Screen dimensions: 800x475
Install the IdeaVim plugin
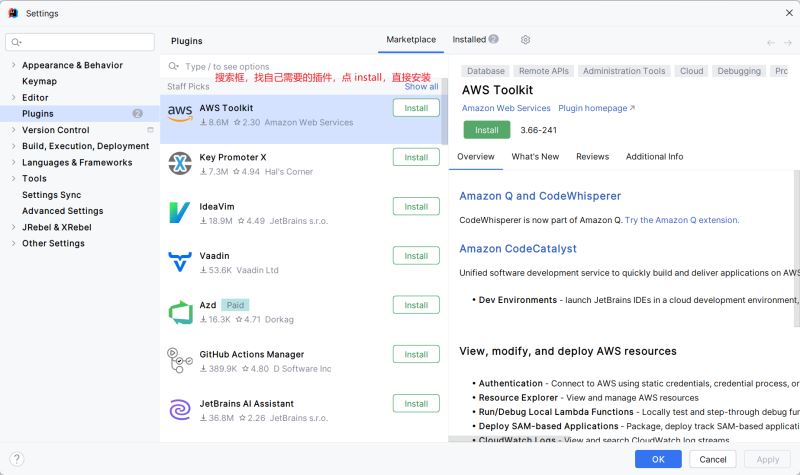(x=416, y=207)
